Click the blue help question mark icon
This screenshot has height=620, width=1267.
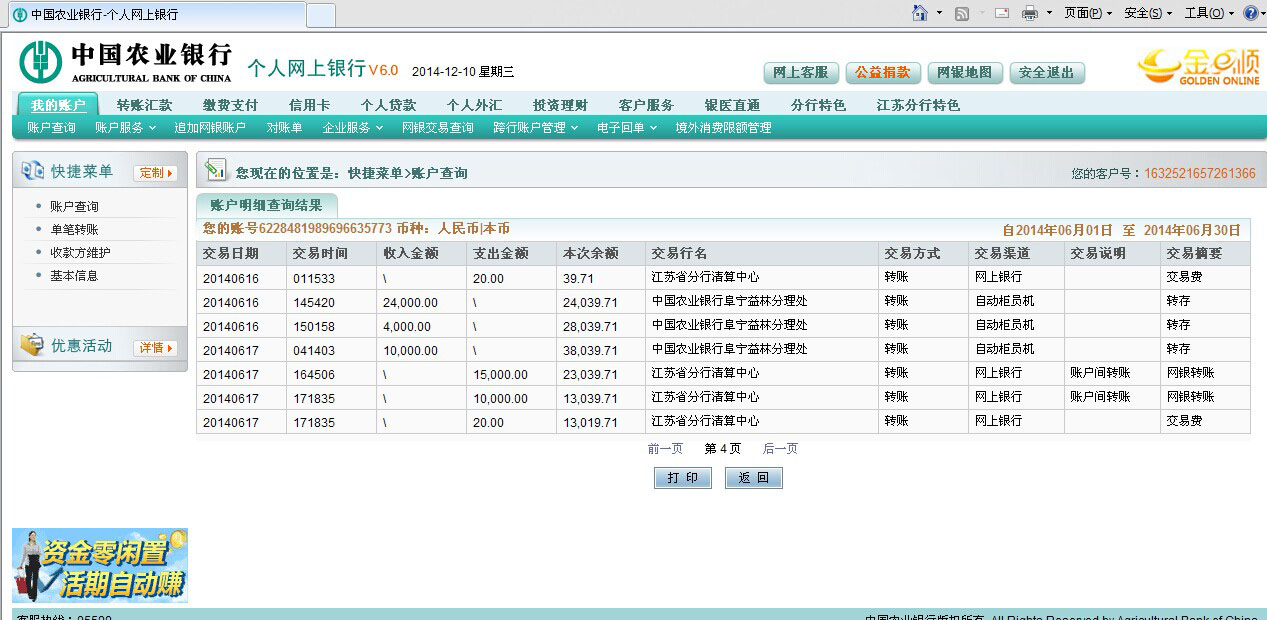[x=1250, y=13]
